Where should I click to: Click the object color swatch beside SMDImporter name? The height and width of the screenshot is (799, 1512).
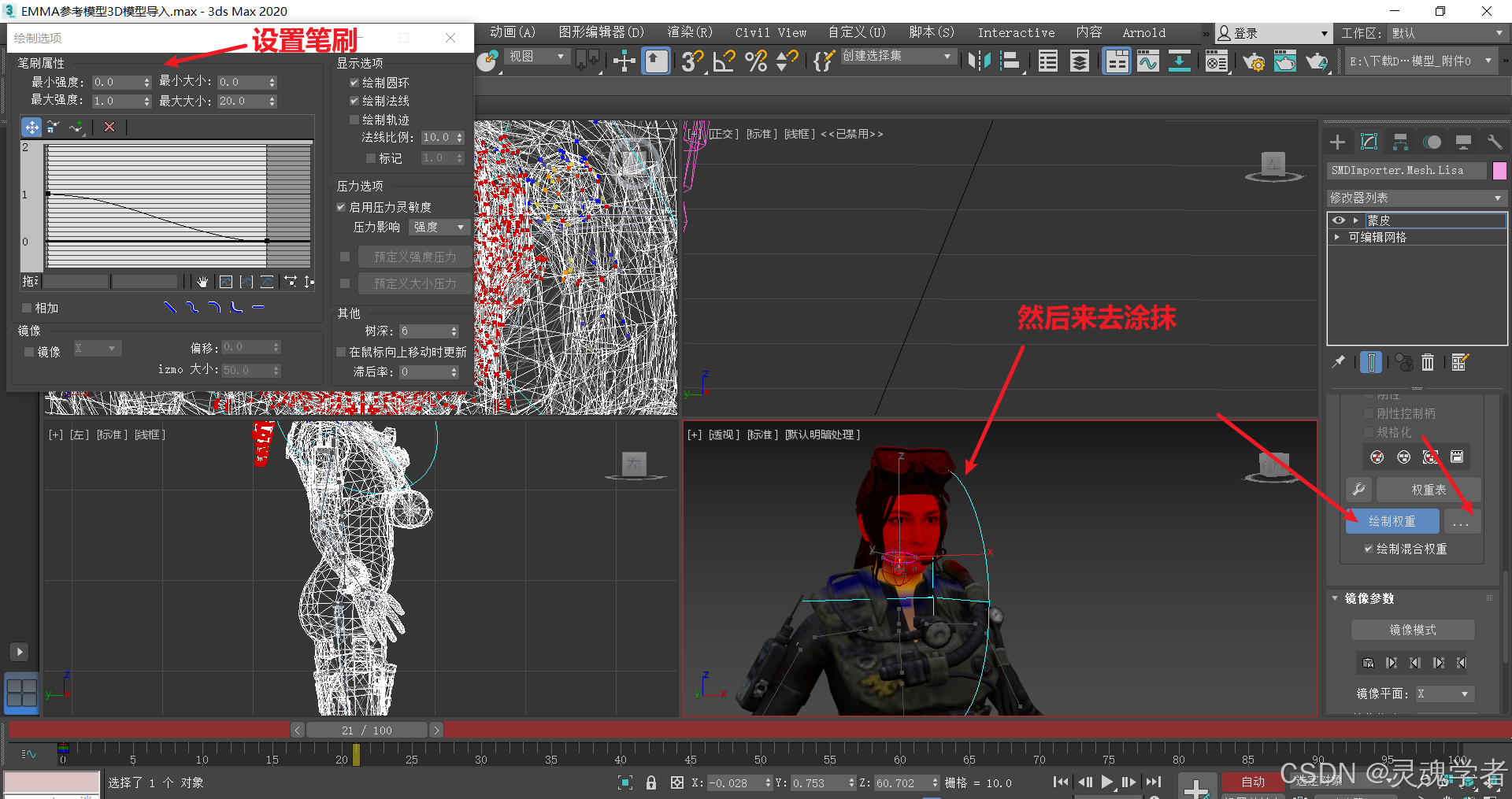click(1499, 170)
